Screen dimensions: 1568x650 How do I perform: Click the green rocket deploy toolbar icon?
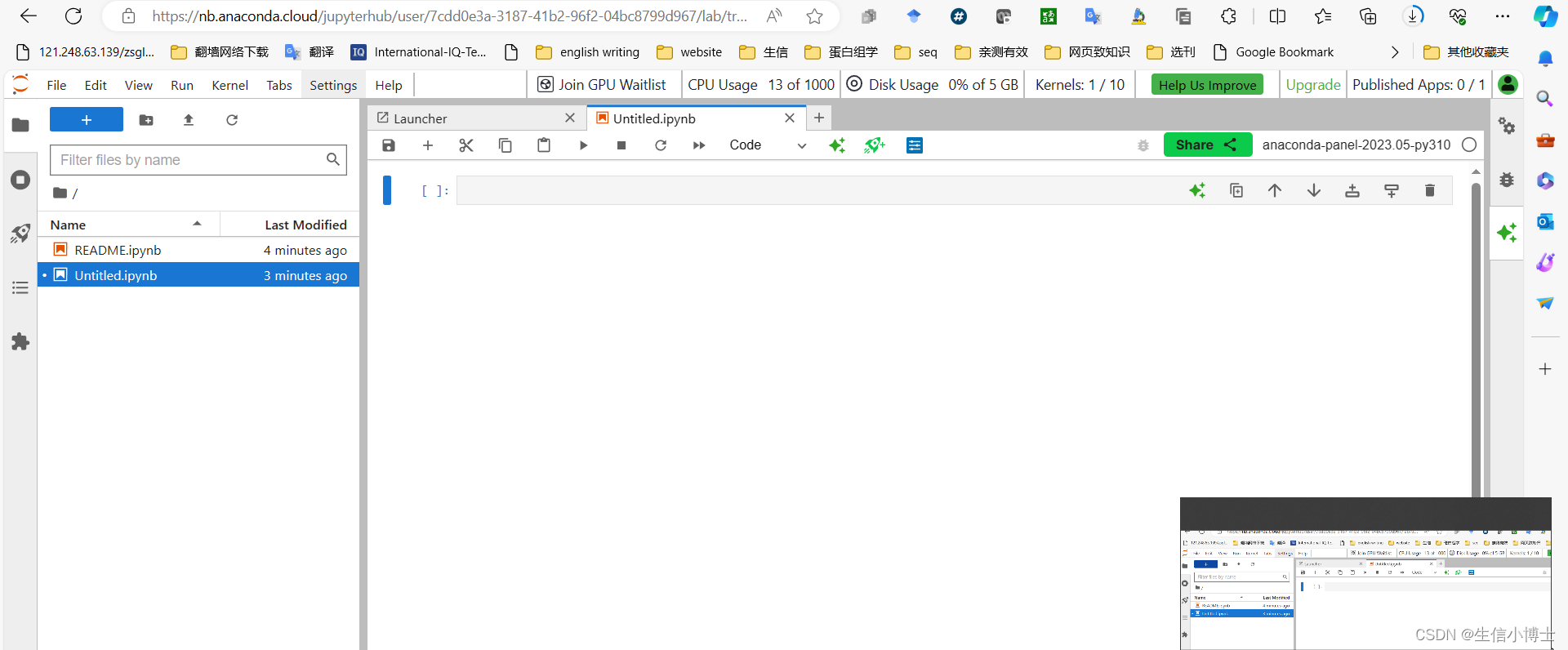pyautogui.click(x=875, y=145)
